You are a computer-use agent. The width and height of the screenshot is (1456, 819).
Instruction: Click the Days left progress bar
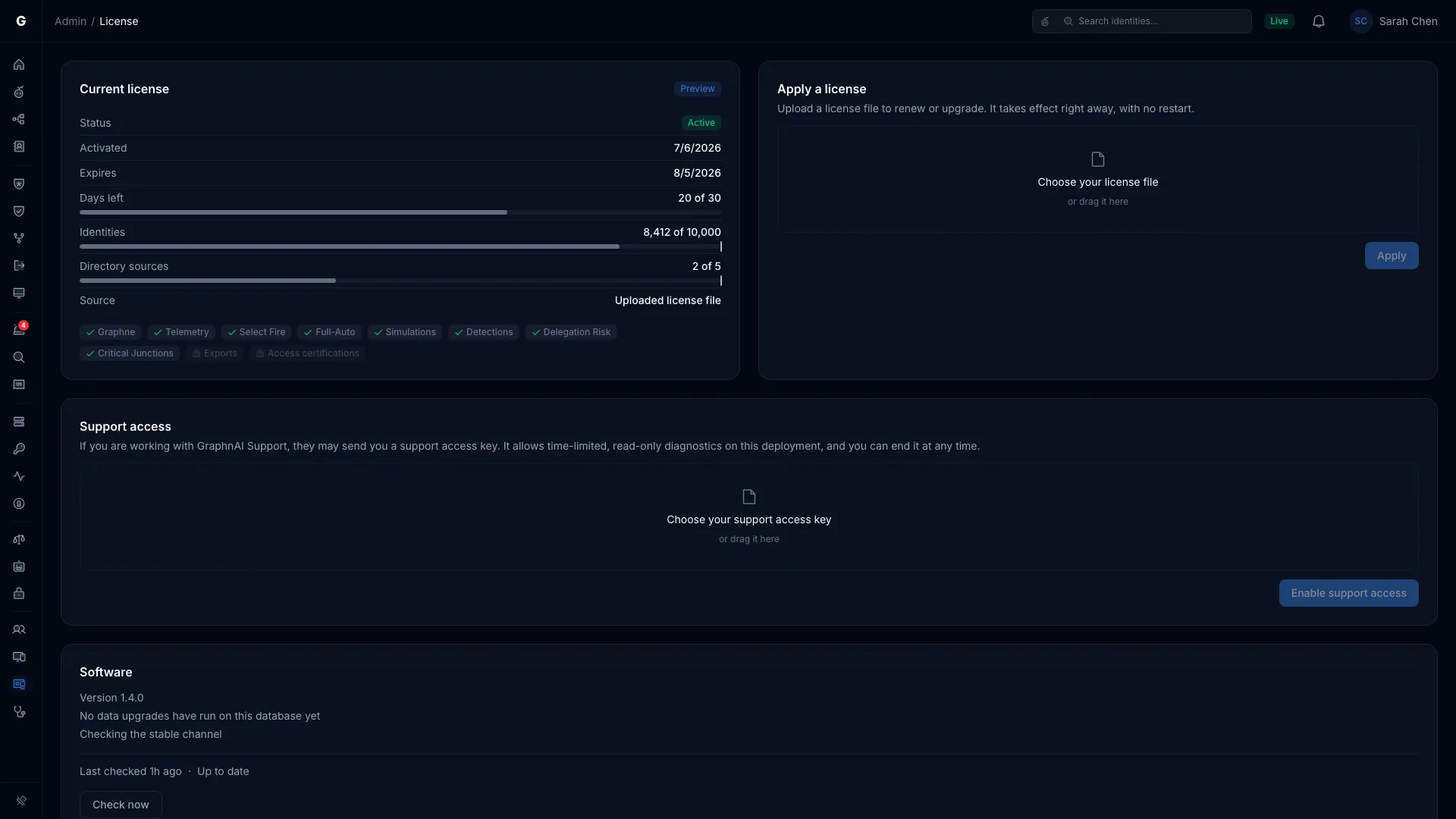click(400, 212)
